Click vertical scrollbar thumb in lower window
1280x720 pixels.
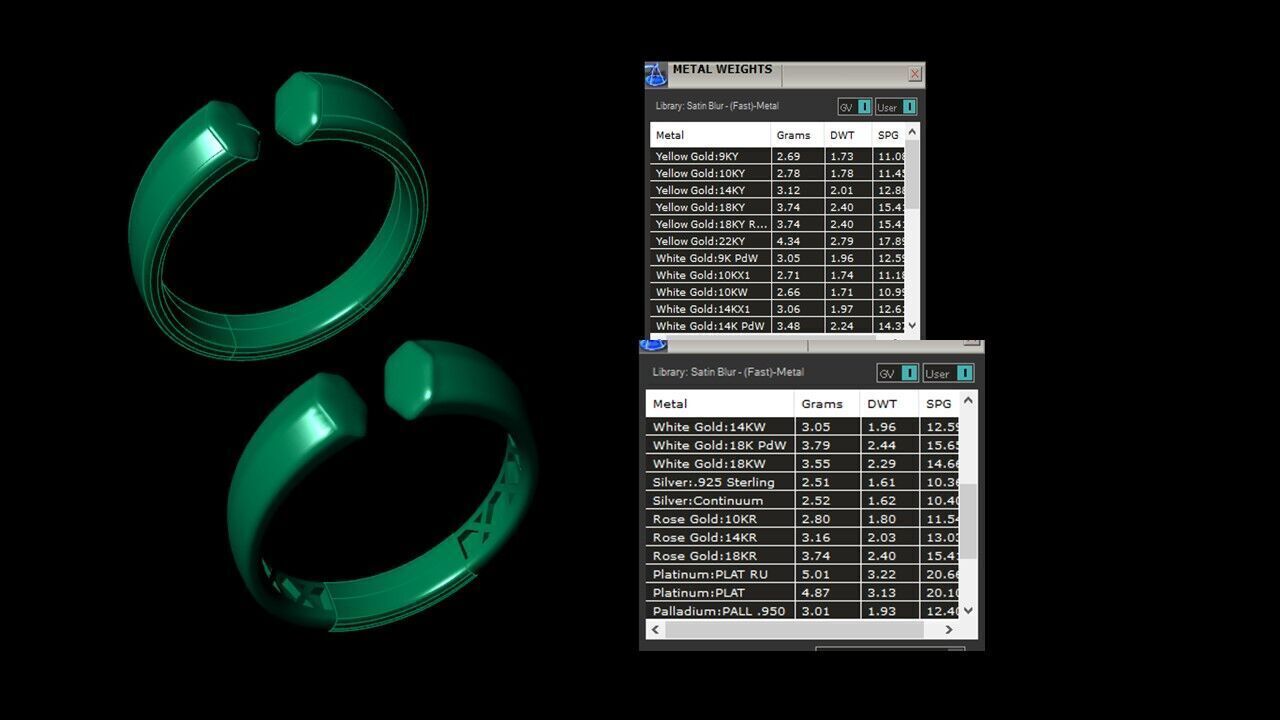[967, 522]
